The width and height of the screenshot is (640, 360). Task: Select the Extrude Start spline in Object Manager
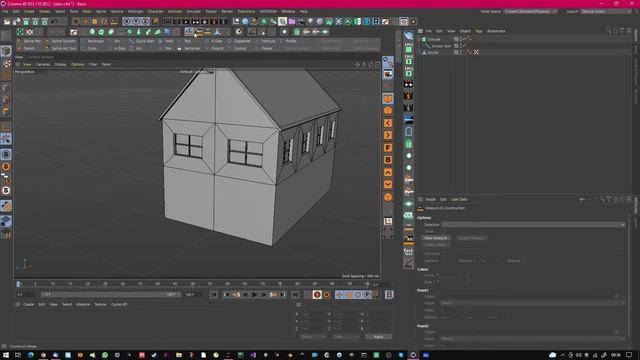click(x=441, y=46)
